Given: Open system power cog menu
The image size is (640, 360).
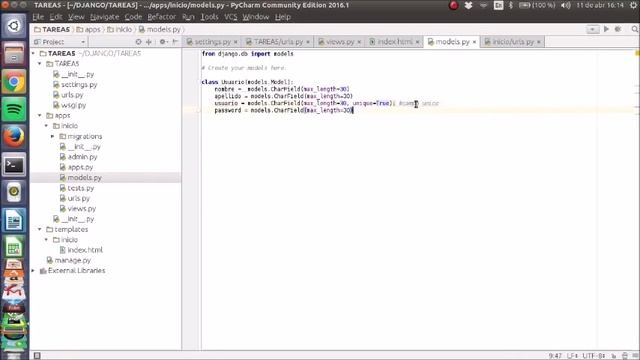Looking at the screenshot, I should (x=634, y=5).
